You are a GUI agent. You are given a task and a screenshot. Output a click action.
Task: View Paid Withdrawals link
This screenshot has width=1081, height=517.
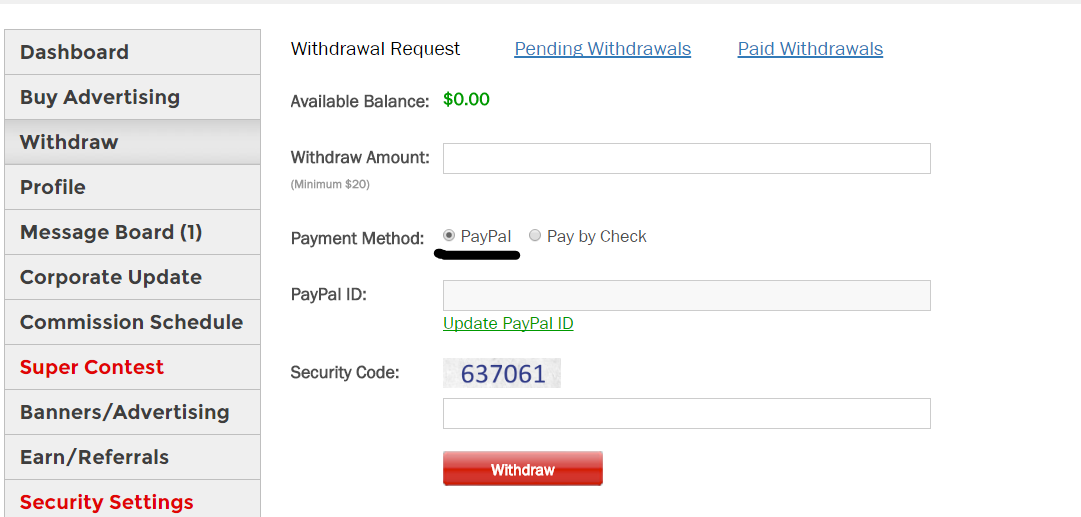tap(810, 49)
